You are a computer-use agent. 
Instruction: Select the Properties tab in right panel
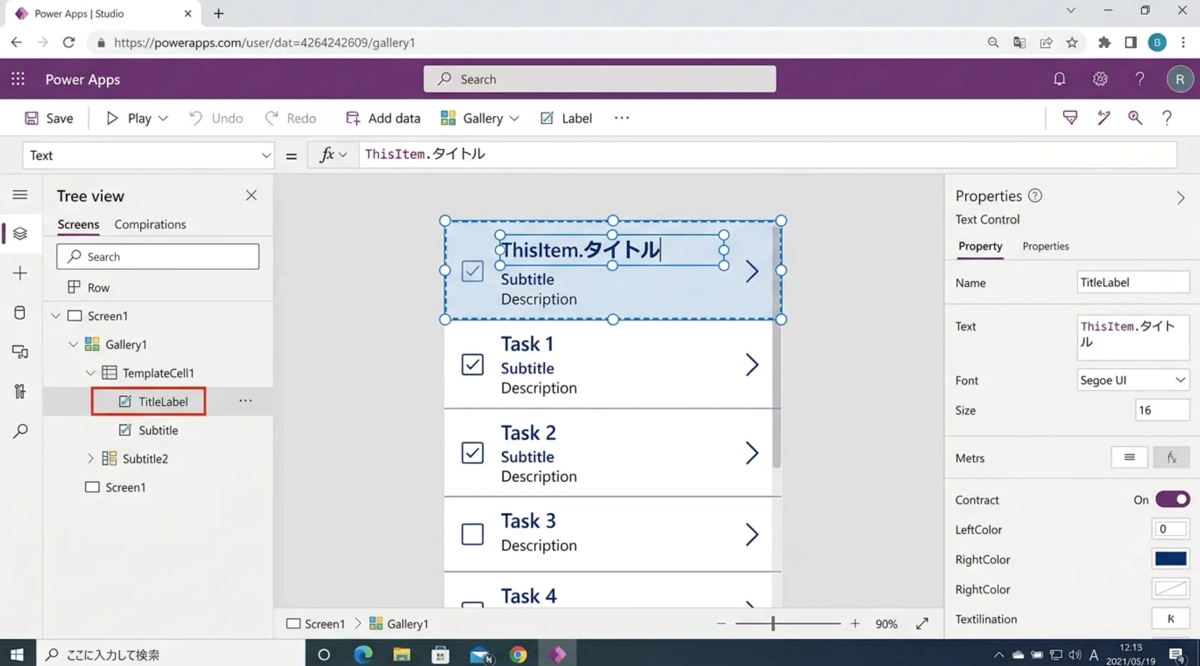pyautogui.click(x=1045, y=246)
